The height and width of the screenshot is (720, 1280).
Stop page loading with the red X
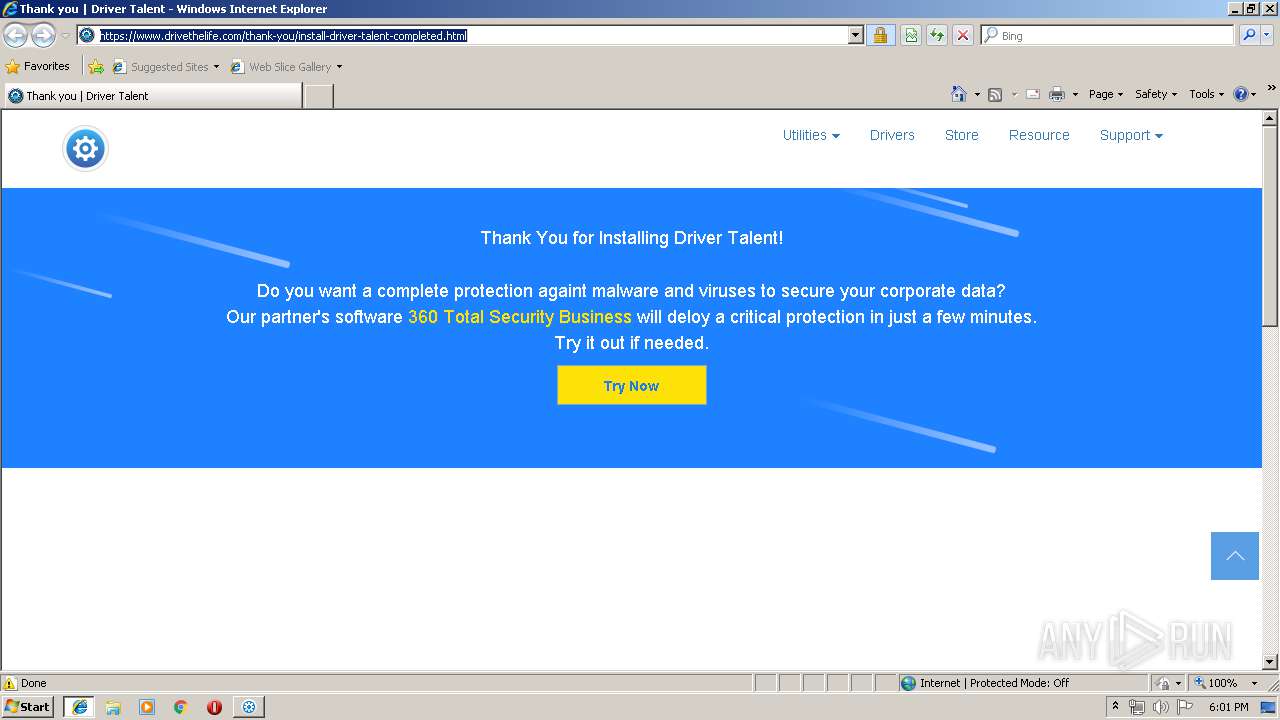click(963, 35)
